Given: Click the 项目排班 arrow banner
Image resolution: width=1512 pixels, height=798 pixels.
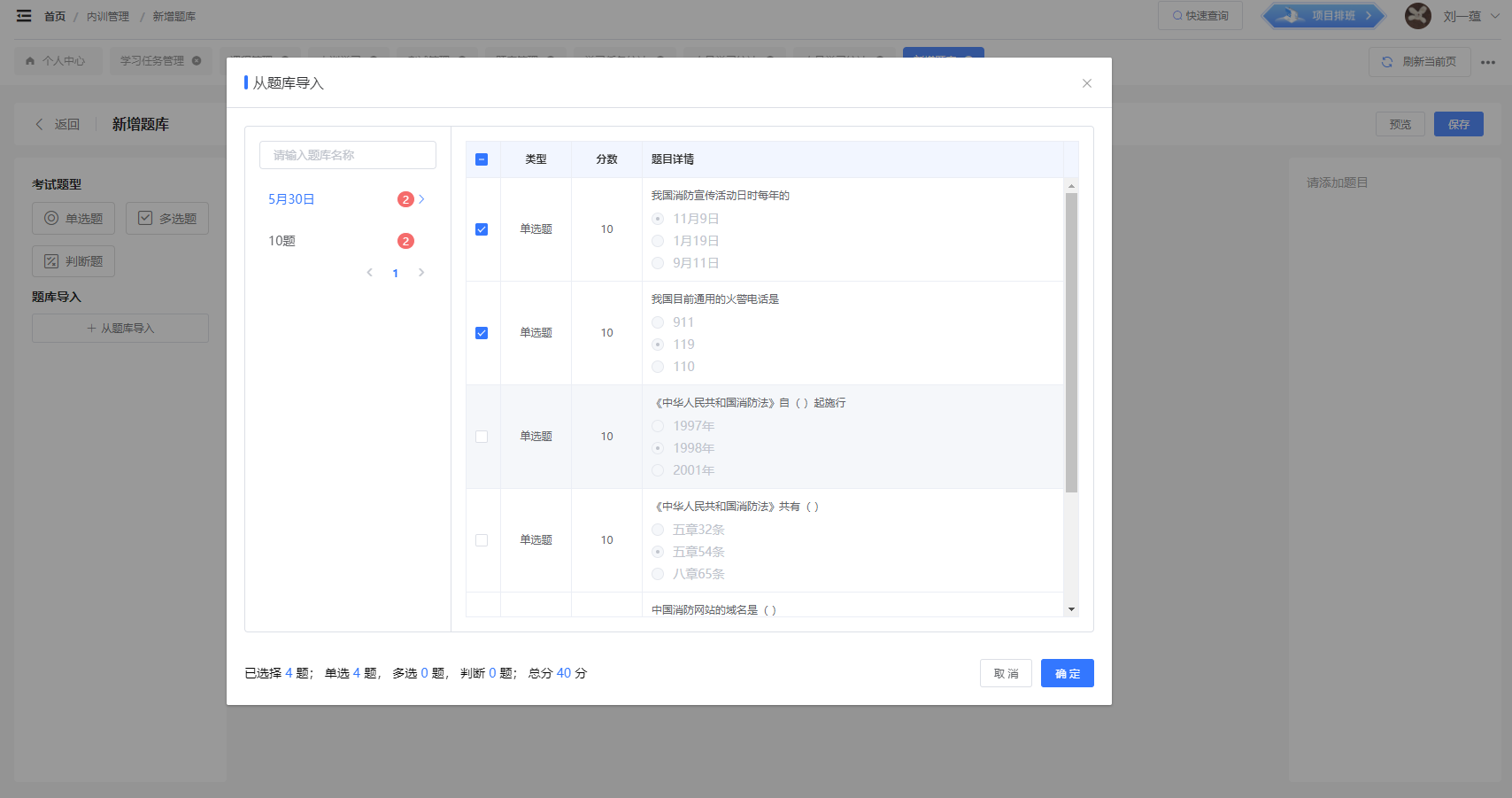Looking at the screenshot, I should pyautogui.click(x=1323, y=16).
